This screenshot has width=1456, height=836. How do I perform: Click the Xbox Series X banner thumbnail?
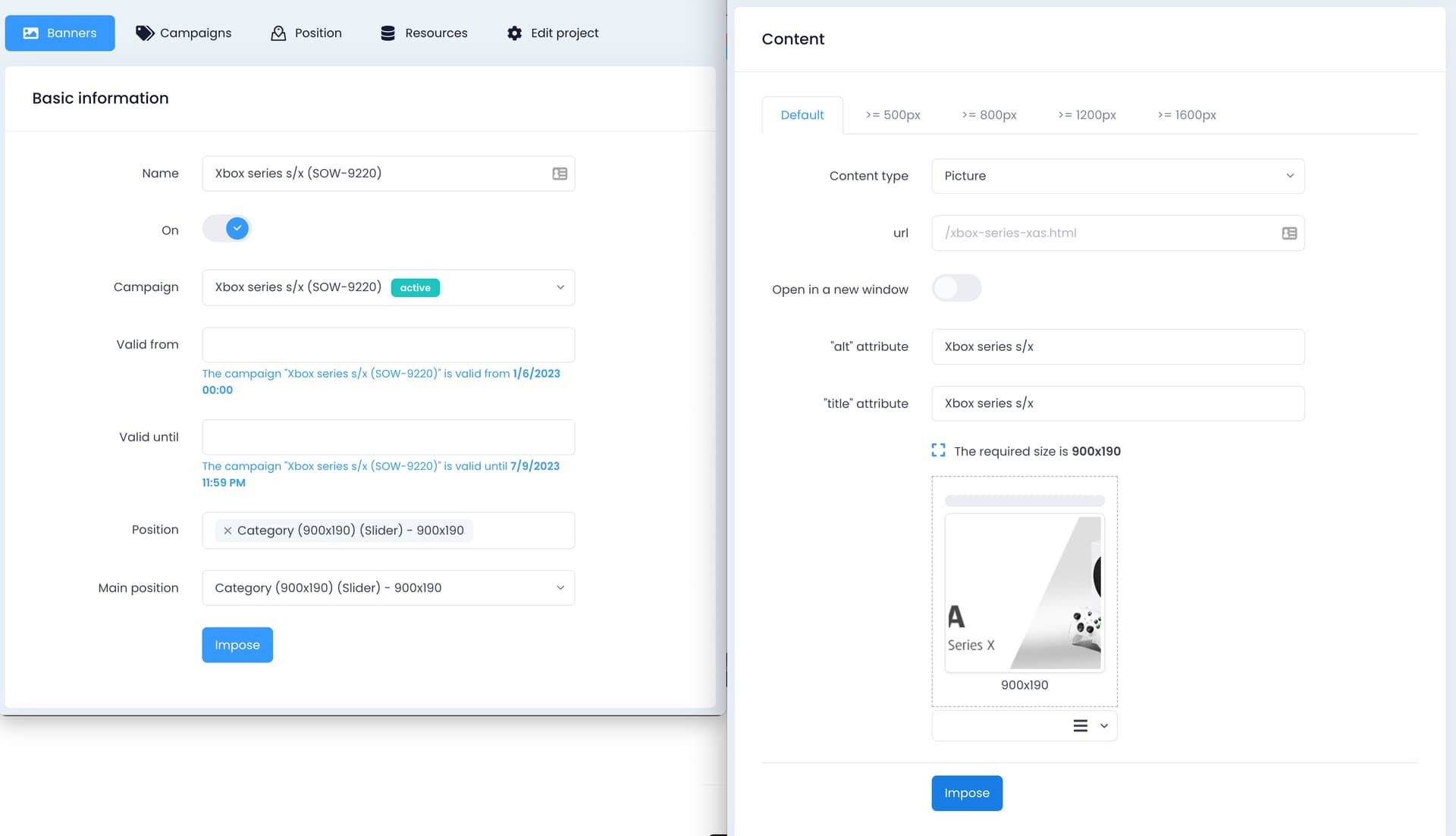[x=1025, y=593]
